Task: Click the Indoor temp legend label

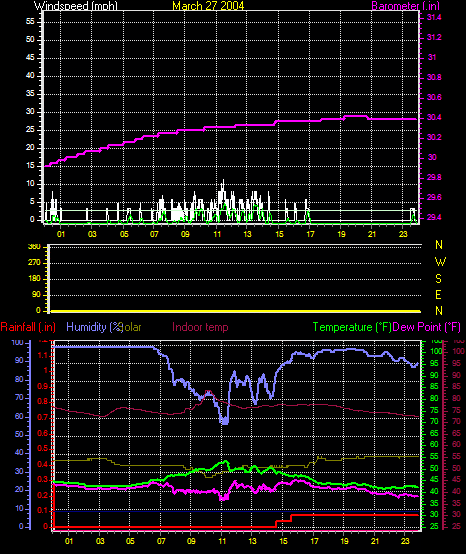Action: click(200, 327)
